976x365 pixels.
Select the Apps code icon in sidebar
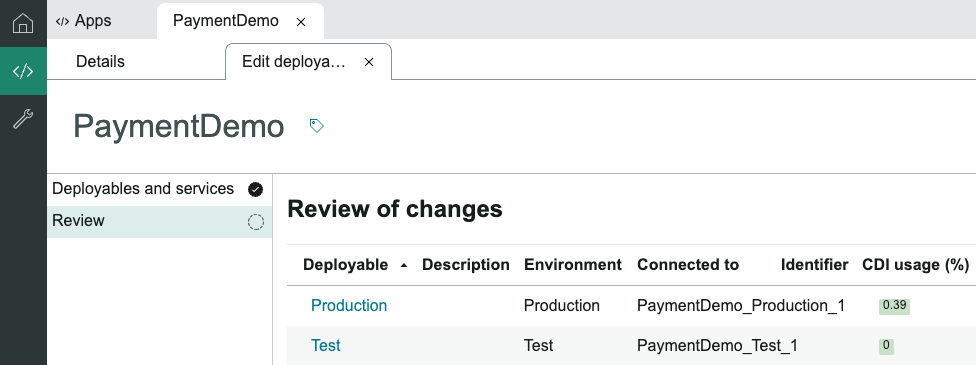(x=23, y=71)
